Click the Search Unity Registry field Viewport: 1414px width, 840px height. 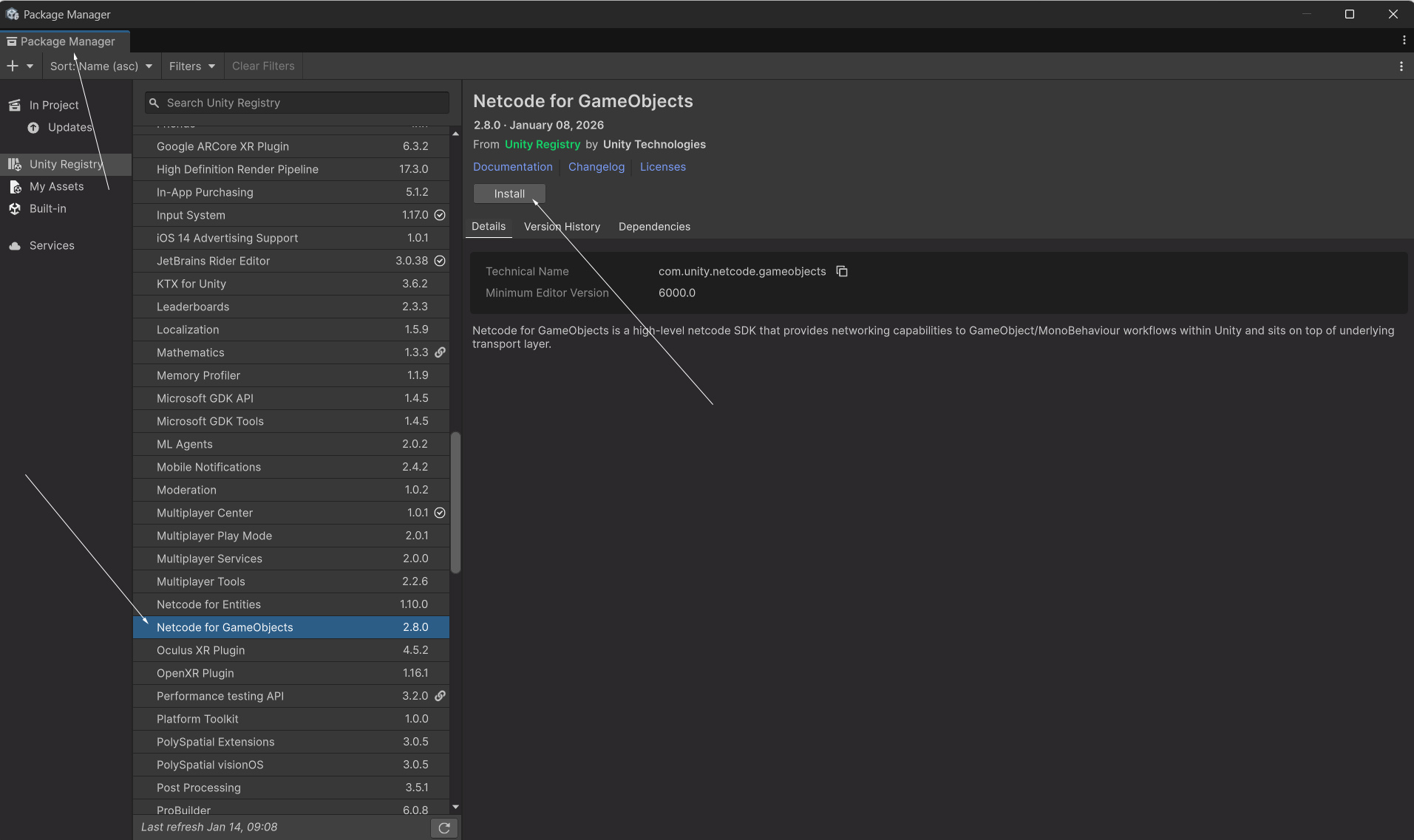coord(303,103)
